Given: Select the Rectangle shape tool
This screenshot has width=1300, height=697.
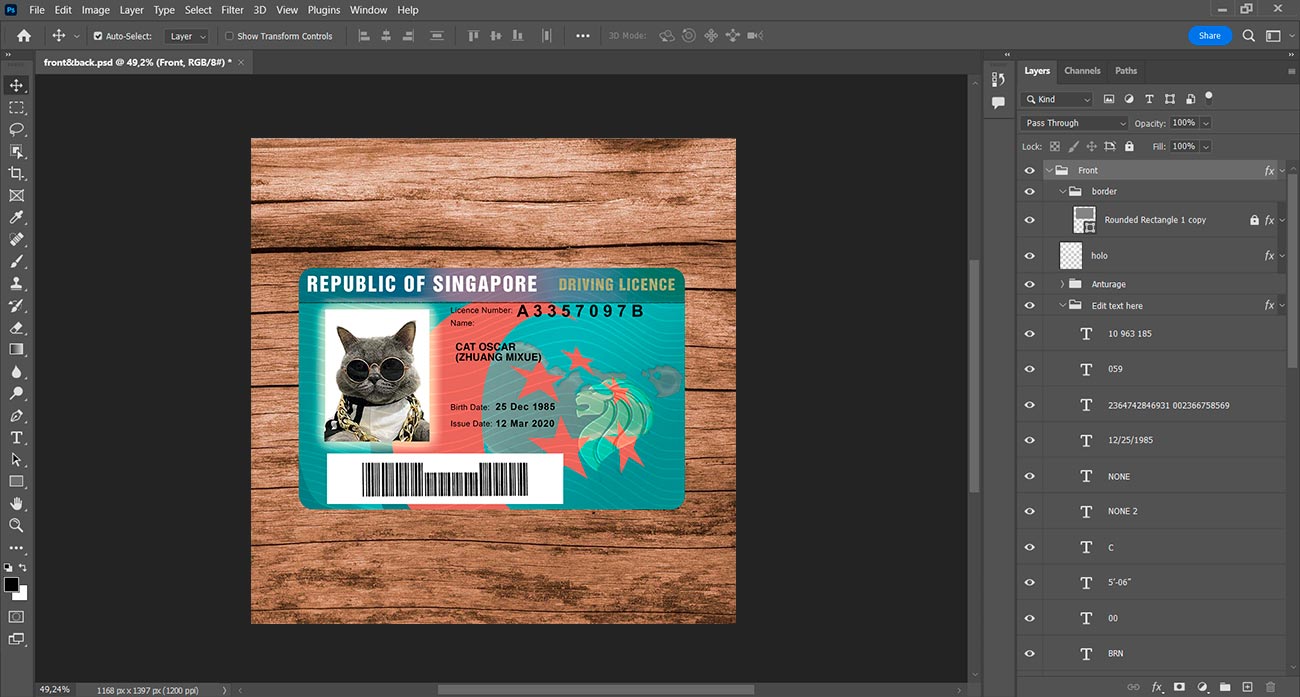Looking at the screenshot, I should coord(16,481).
